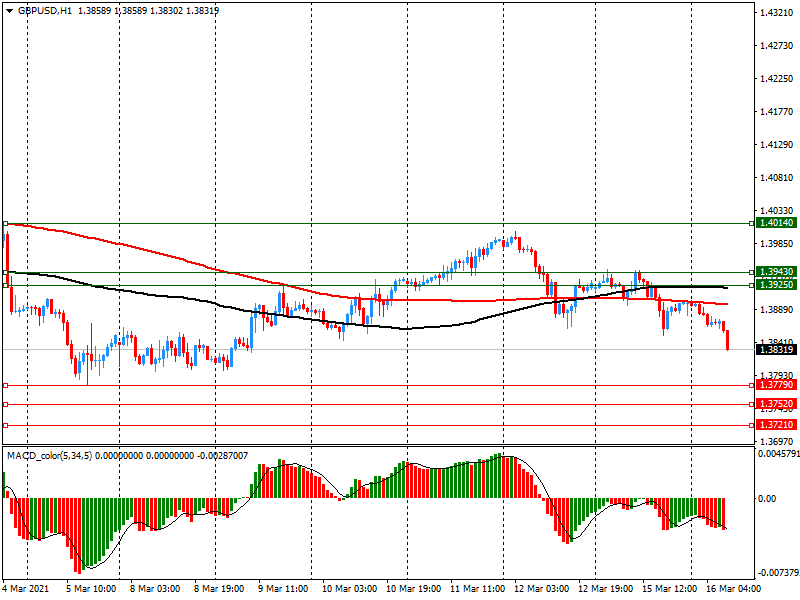Click the 1.42250 price scale value
This screenshot has height=600, width=800.
(777, 79)
